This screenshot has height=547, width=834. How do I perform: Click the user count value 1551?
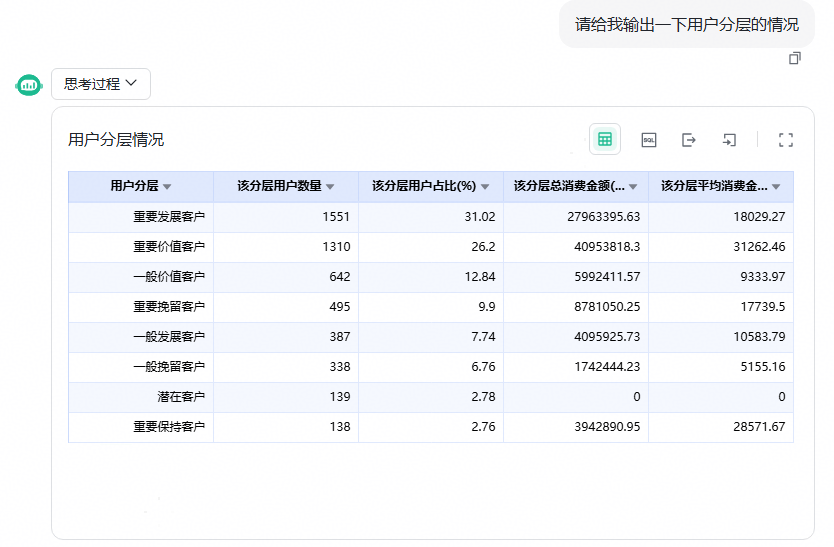click(336, 217)
